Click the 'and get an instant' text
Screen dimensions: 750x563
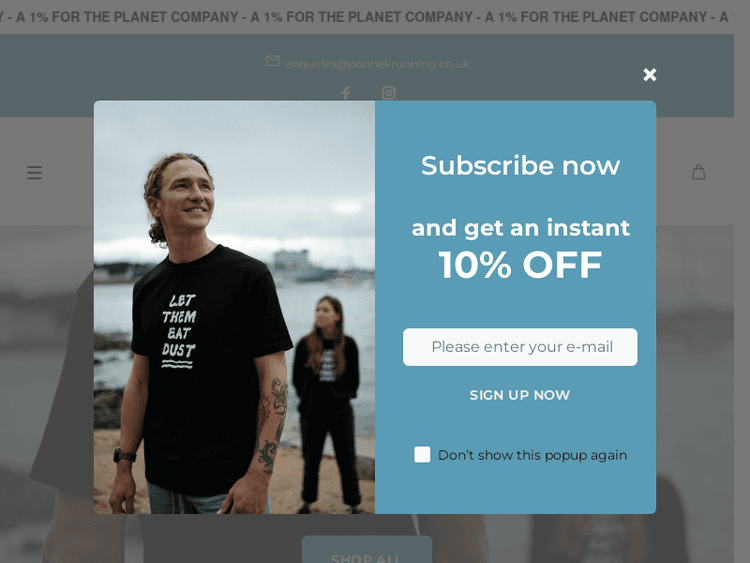click(520, 228)
